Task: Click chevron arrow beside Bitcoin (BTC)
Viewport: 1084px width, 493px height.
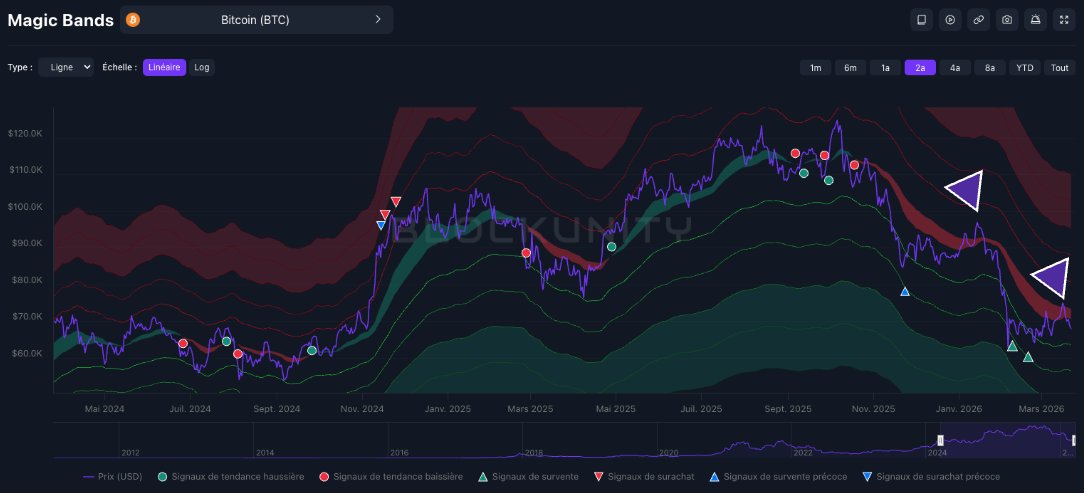Action: (378, 19)
